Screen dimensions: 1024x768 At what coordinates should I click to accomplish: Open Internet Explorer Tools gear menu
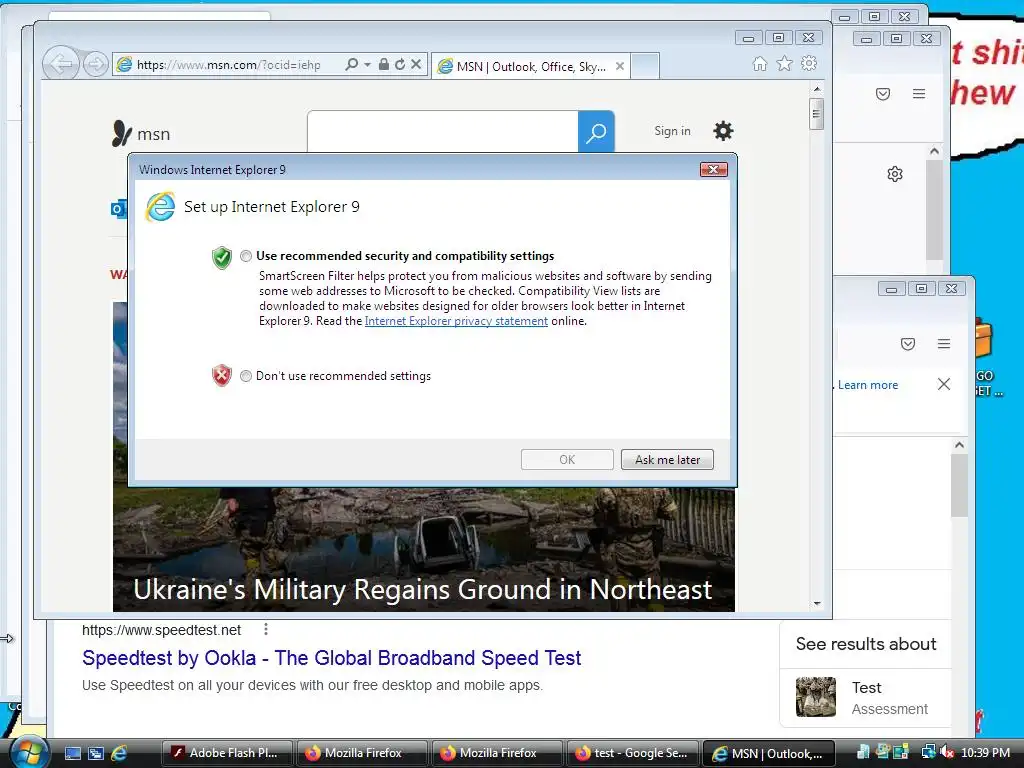coord(809,63)
